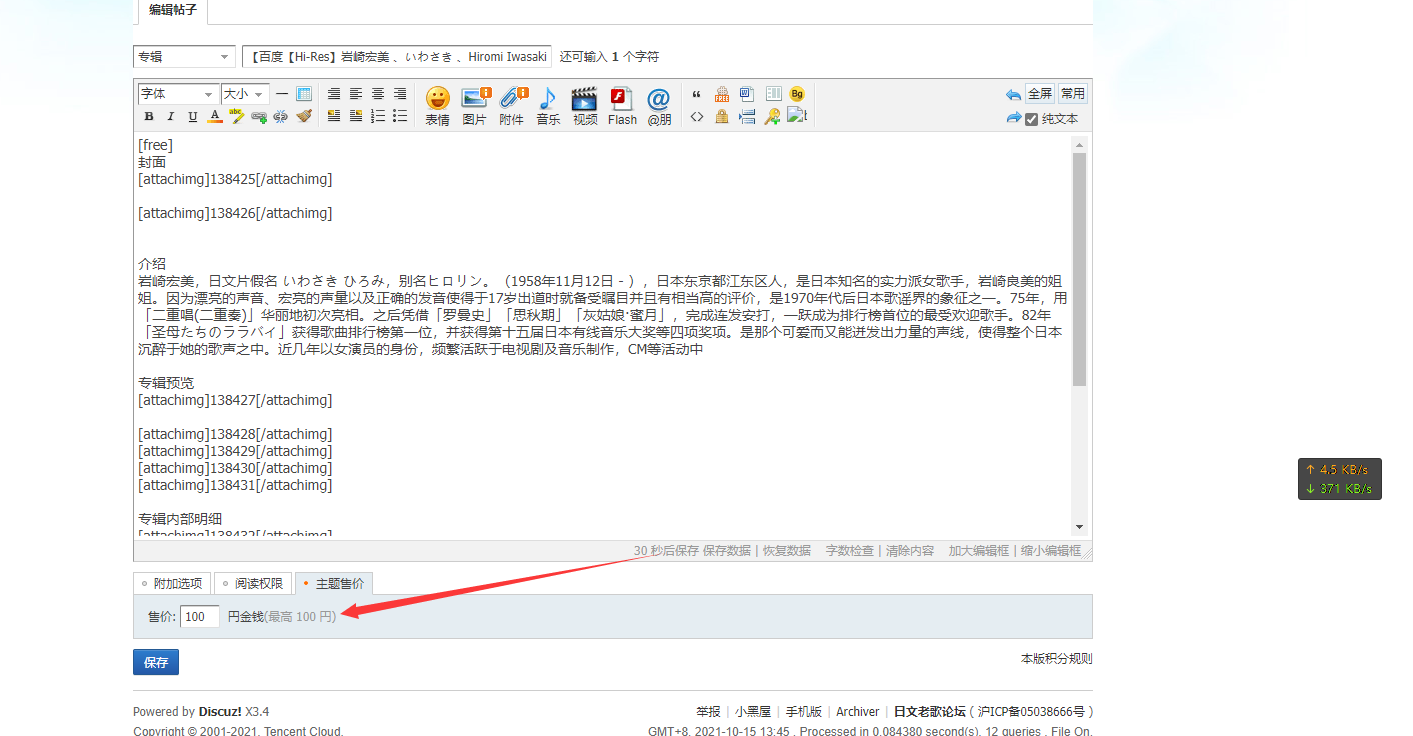
Task: Open the 大小 font size dropdown
Action: click(x=245, y=93)
